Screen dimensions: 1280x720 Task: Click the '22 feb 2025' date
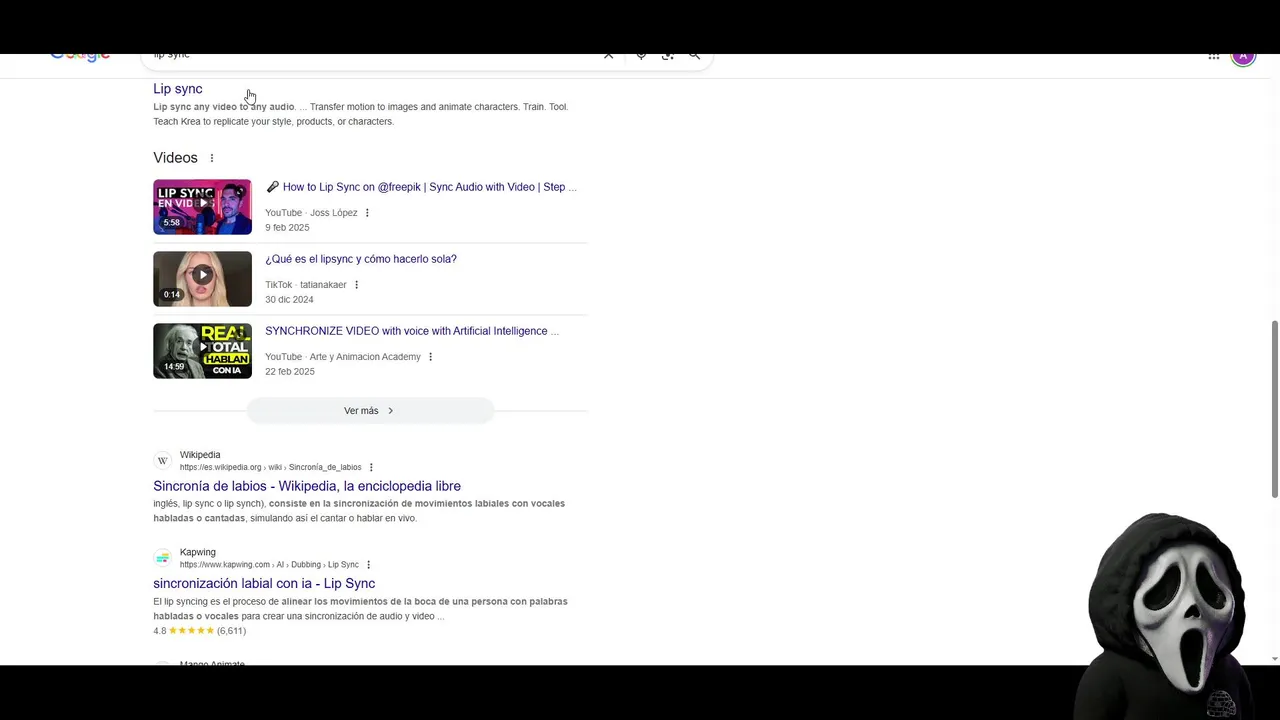(290, 372)
